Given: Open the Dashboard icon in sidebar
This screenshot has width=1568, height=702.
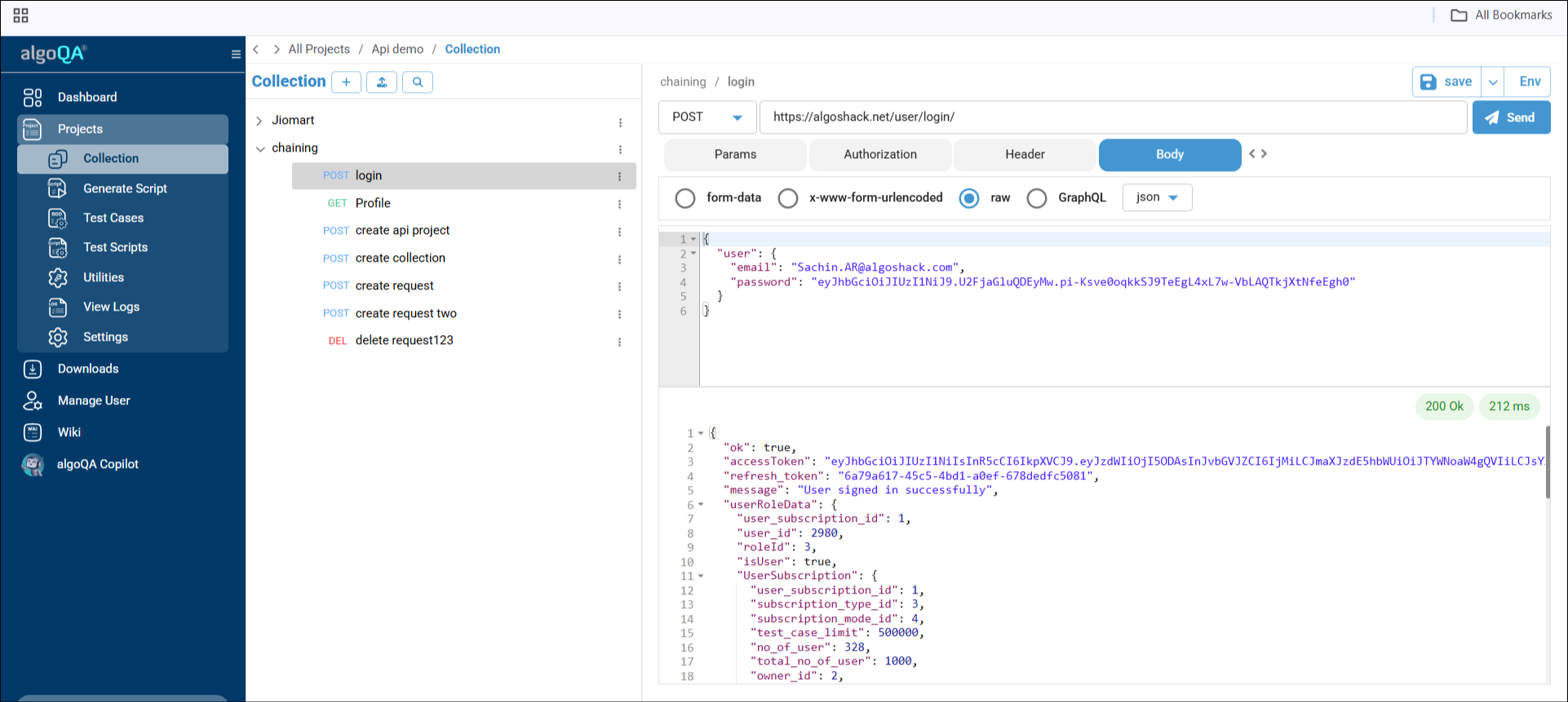Looking at the screenshot, I should (33, 98).
